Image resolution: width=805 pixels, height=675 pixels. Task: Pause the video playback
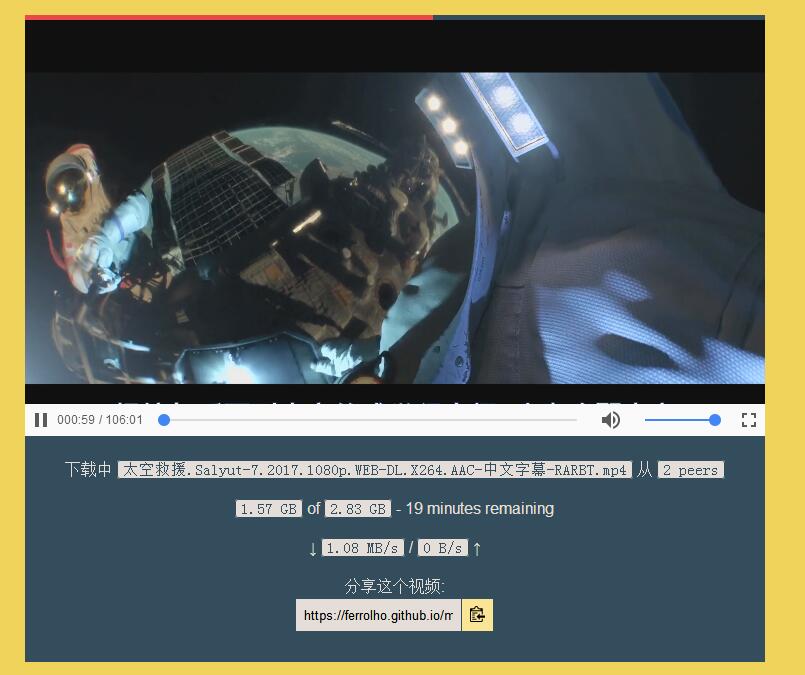point(41,420)
